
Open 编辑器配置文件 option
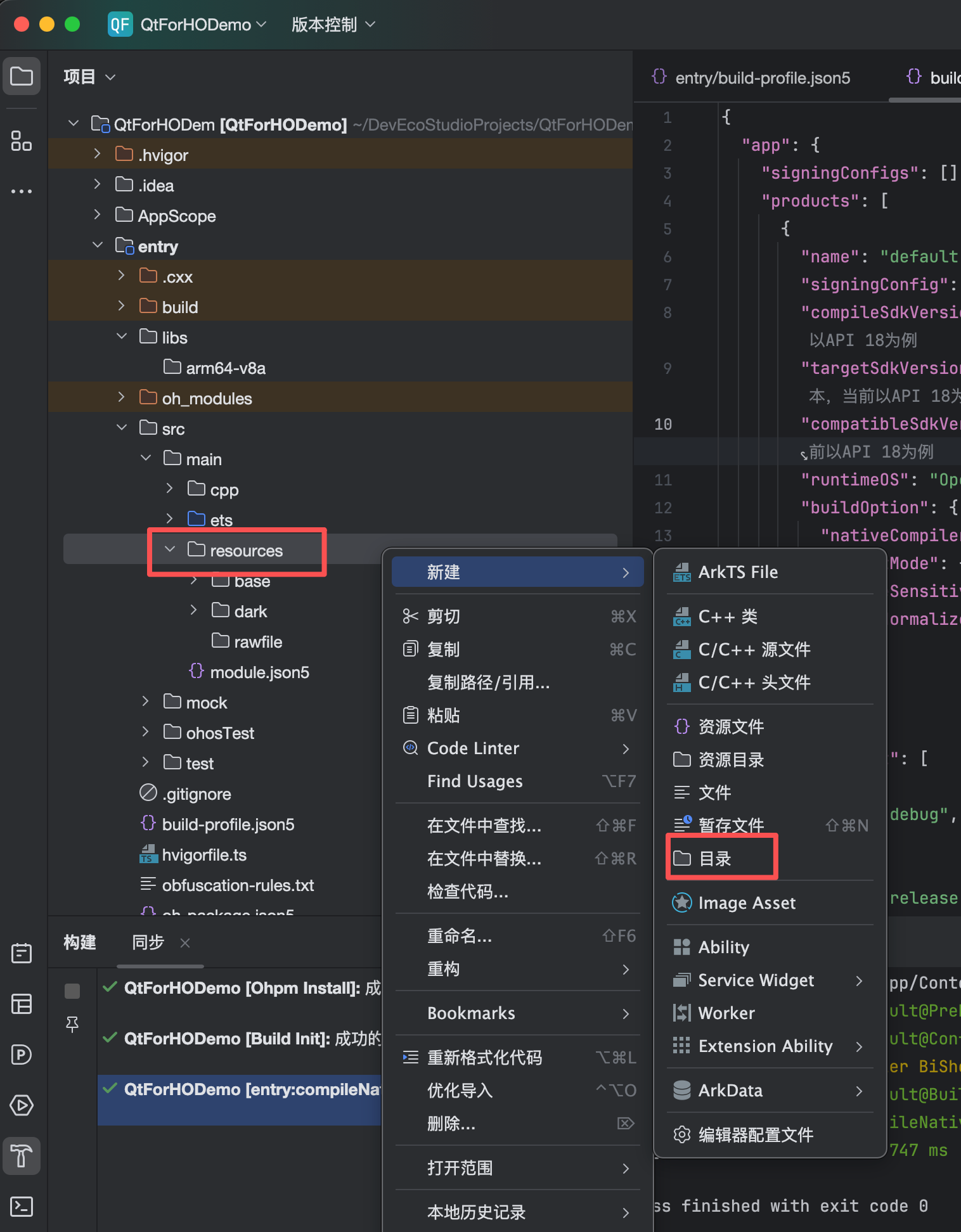click(770, 1135)
